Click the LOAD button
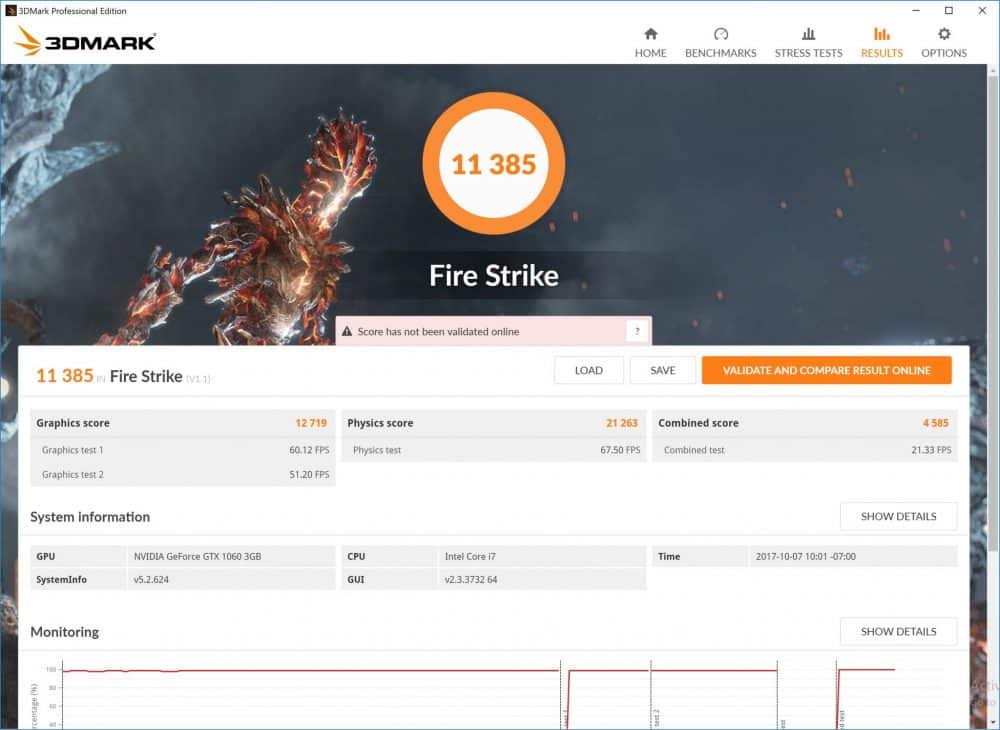 point(589,370)
